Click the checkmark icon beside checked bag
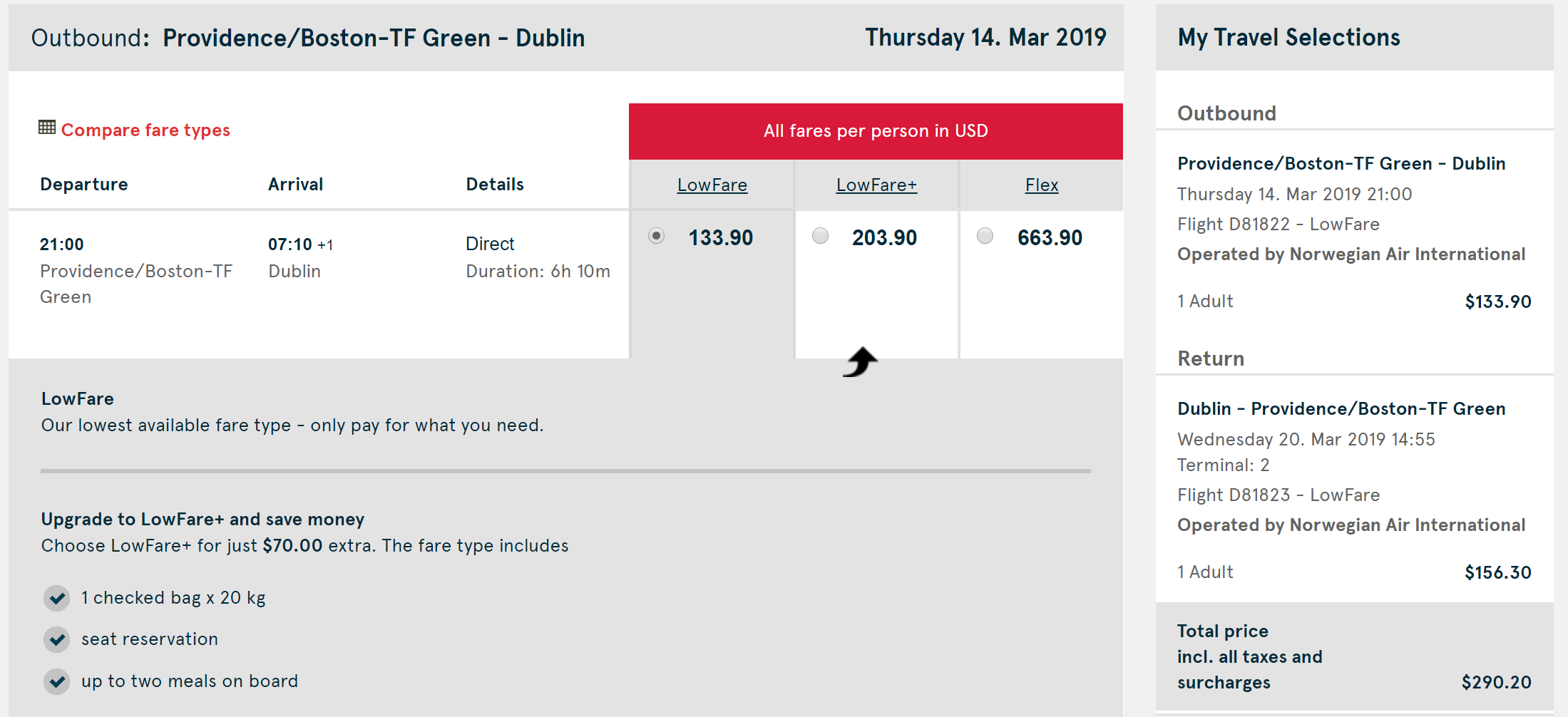The image size is (1568, 717). tap(57, 598)
